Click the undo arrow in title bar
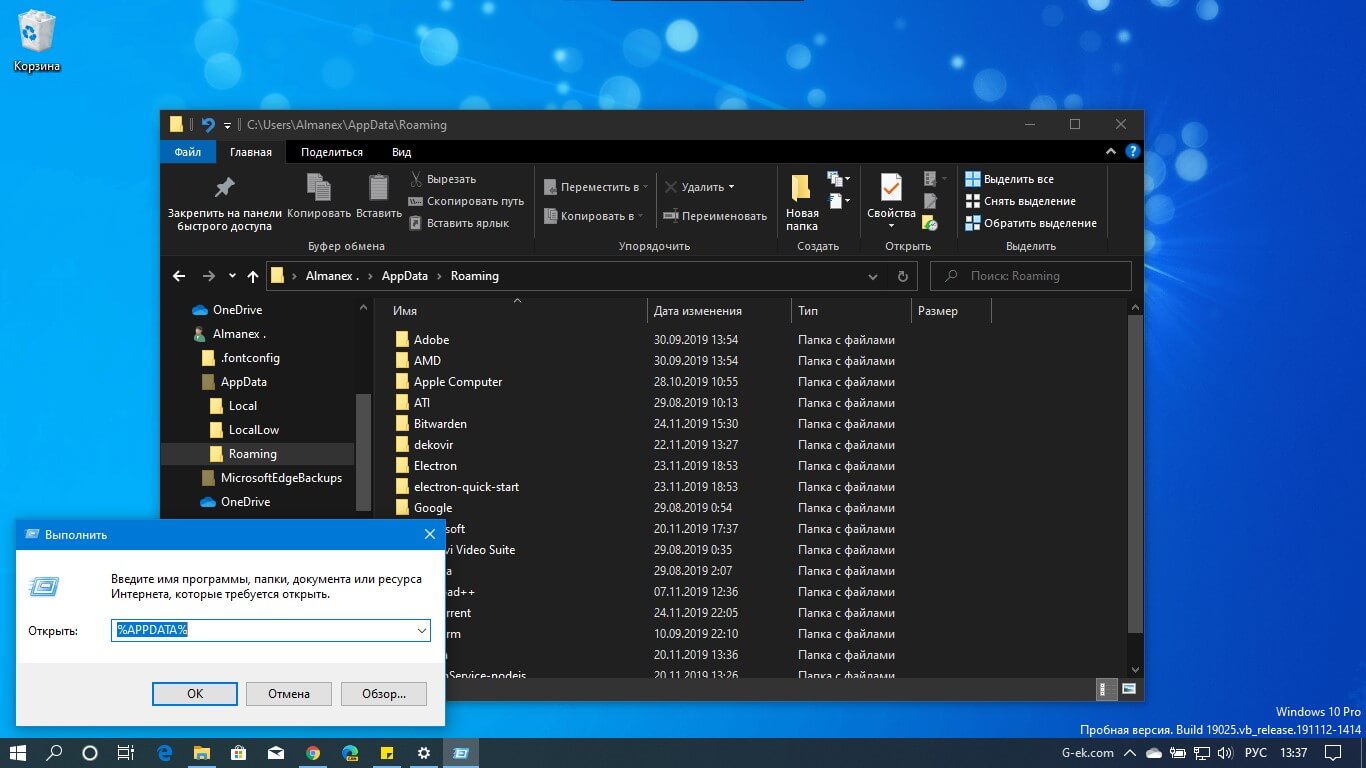Viewport: 1366px width, 768px height. tap(208, 125)
